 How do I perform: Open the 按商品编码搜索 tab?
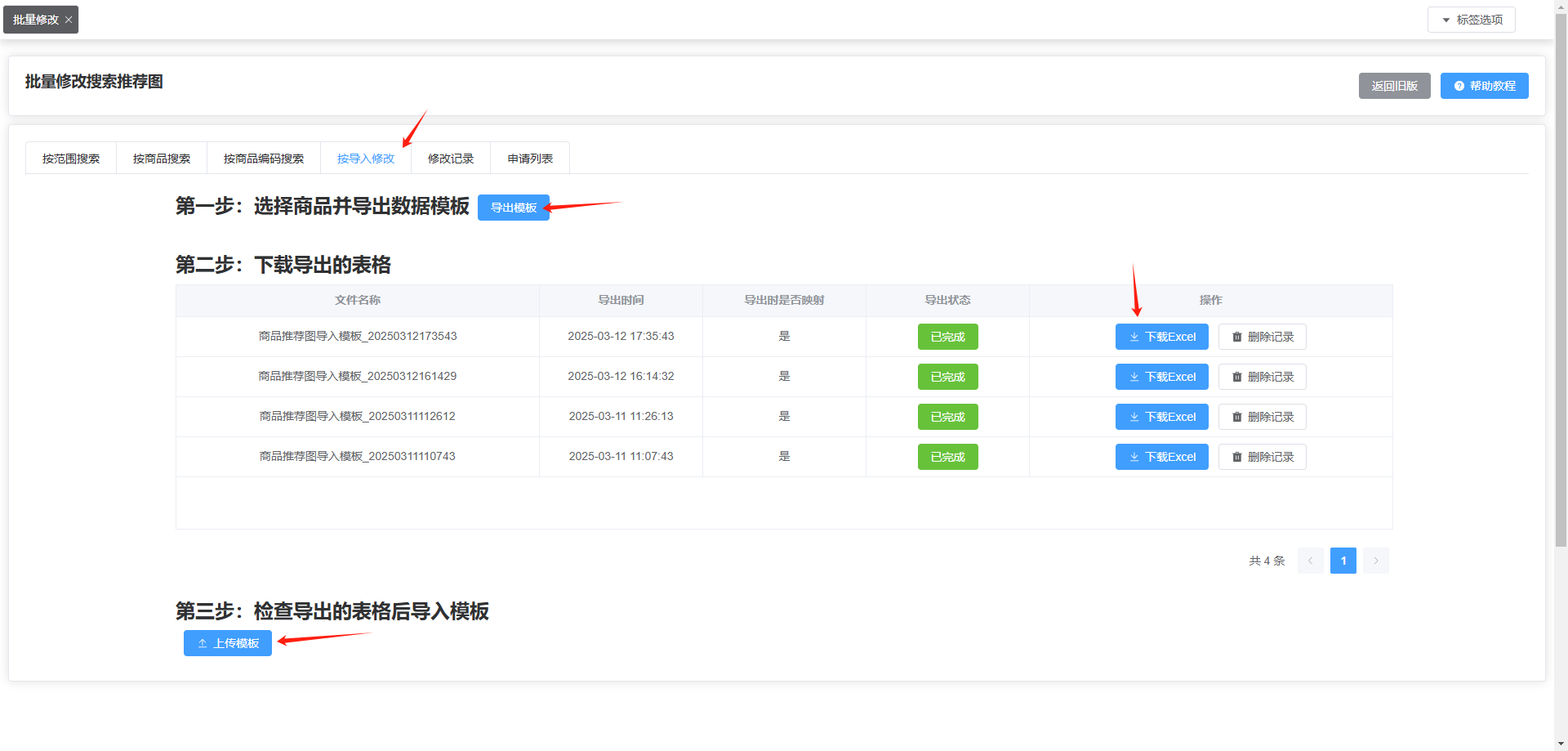pyautogui.click(x=264, y=159)
